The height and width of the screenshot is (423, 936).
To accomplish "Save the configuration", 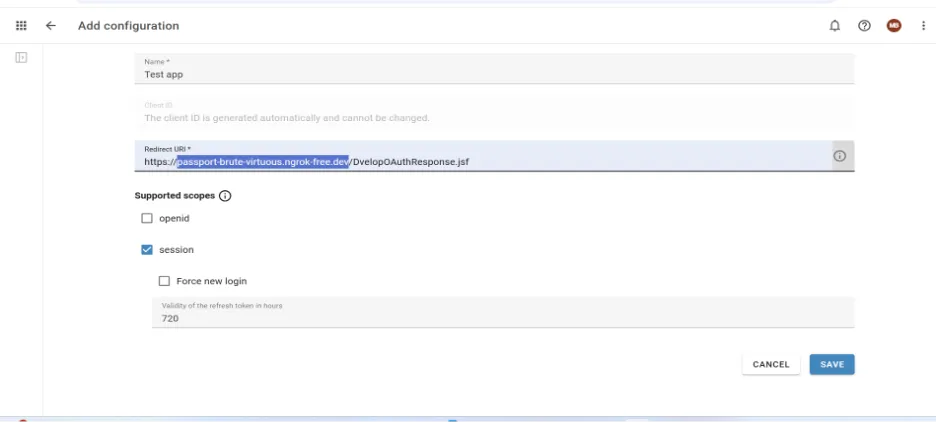I will (x=832, y=365).
